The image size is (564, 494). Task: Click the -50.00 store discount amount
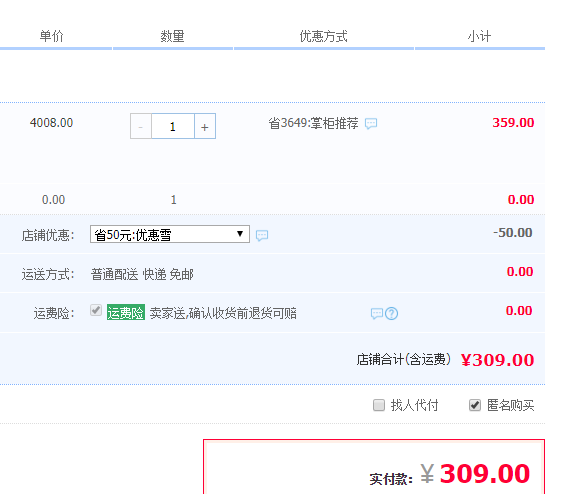(x=513, y=233)
